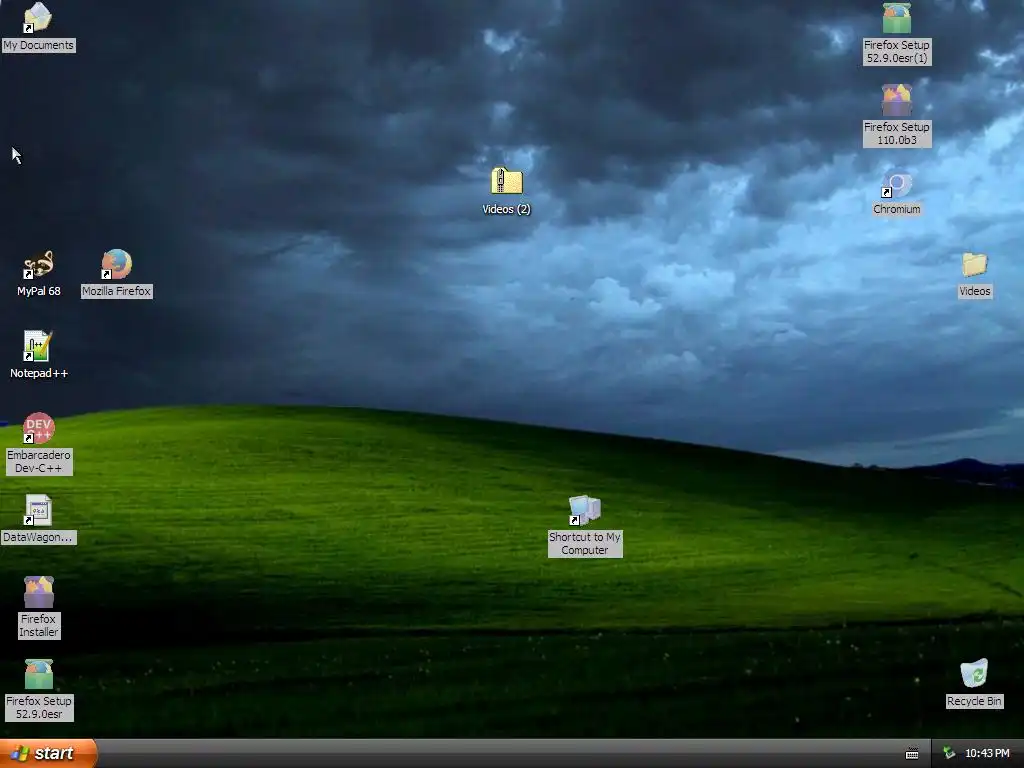Select the Shortcut to My Computer icon
This screenshot has height=768, width=1024.
[584, 510]
